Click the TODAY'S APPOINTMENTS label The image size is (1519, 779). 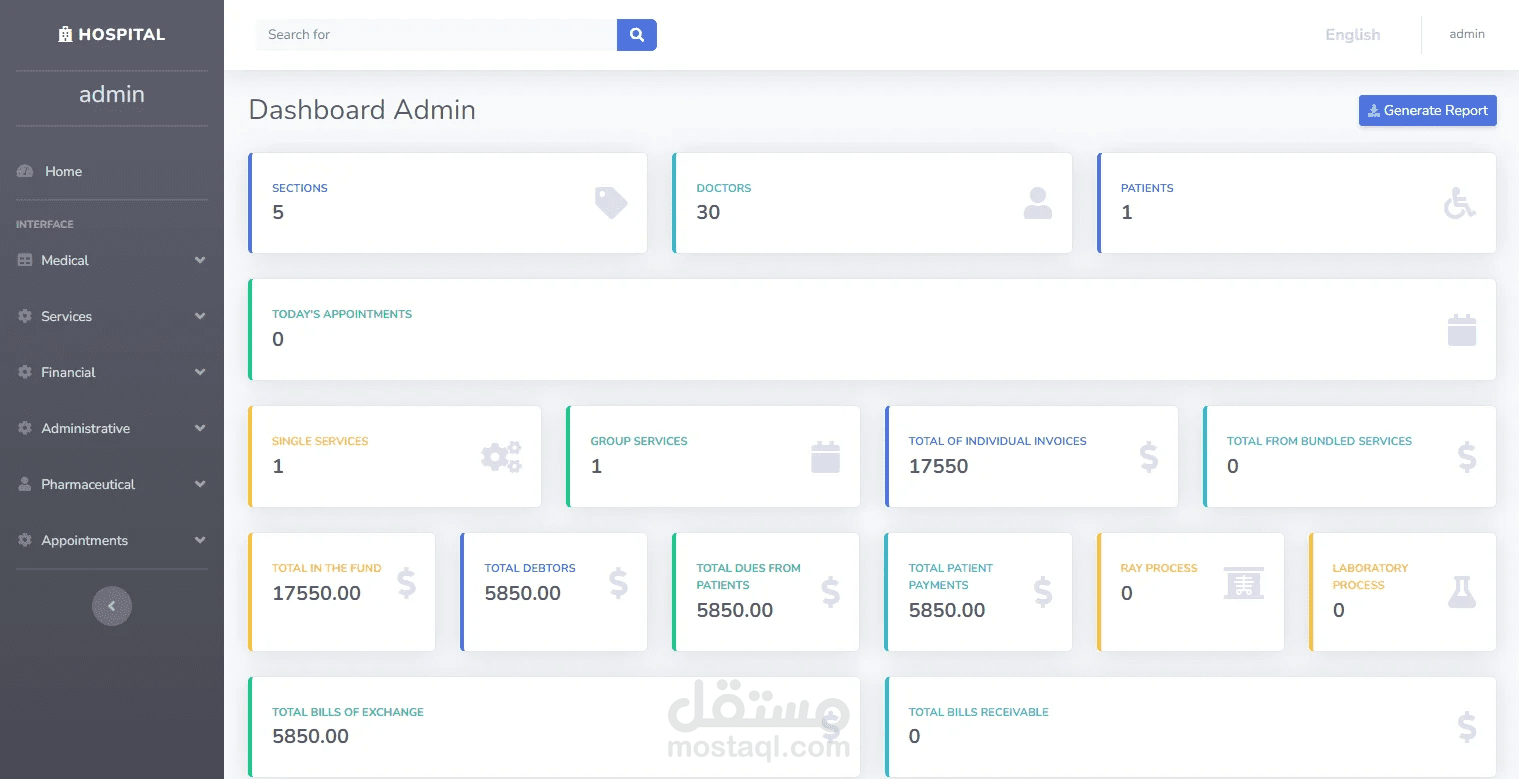point(342,314)
